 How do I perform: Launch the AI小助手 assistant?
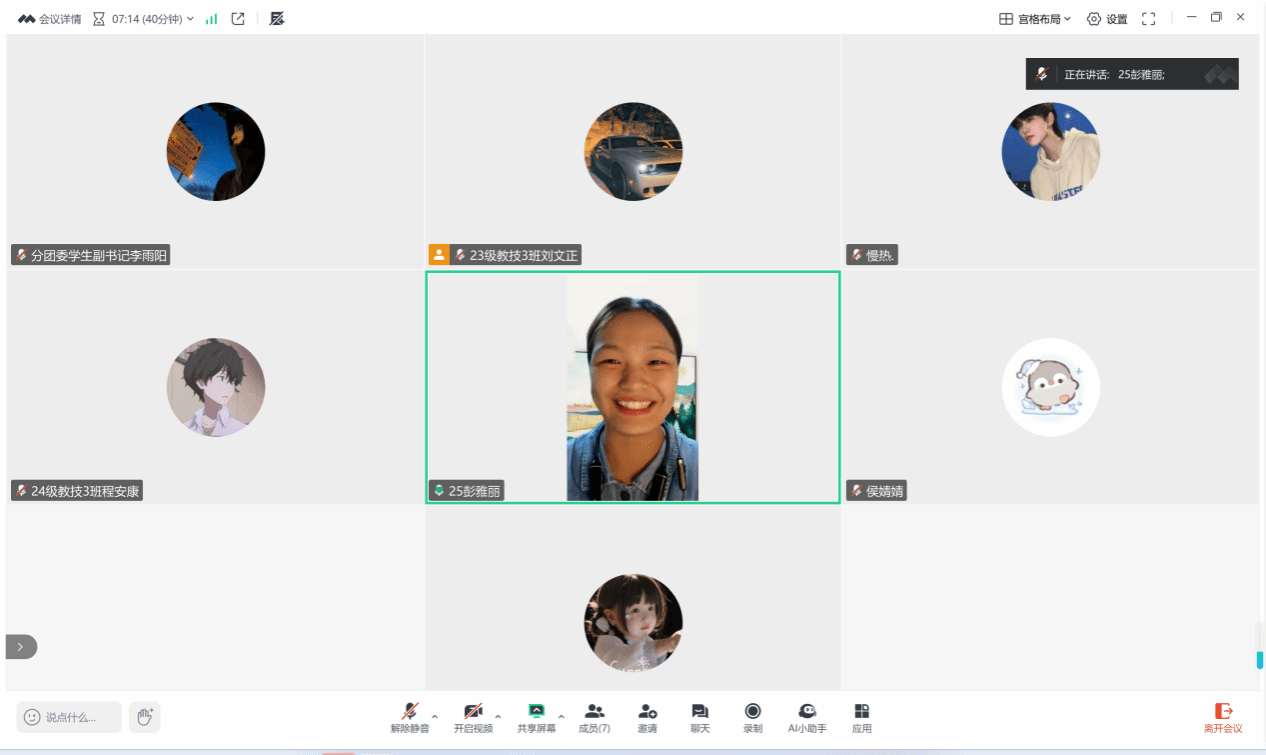click(807, 717)
